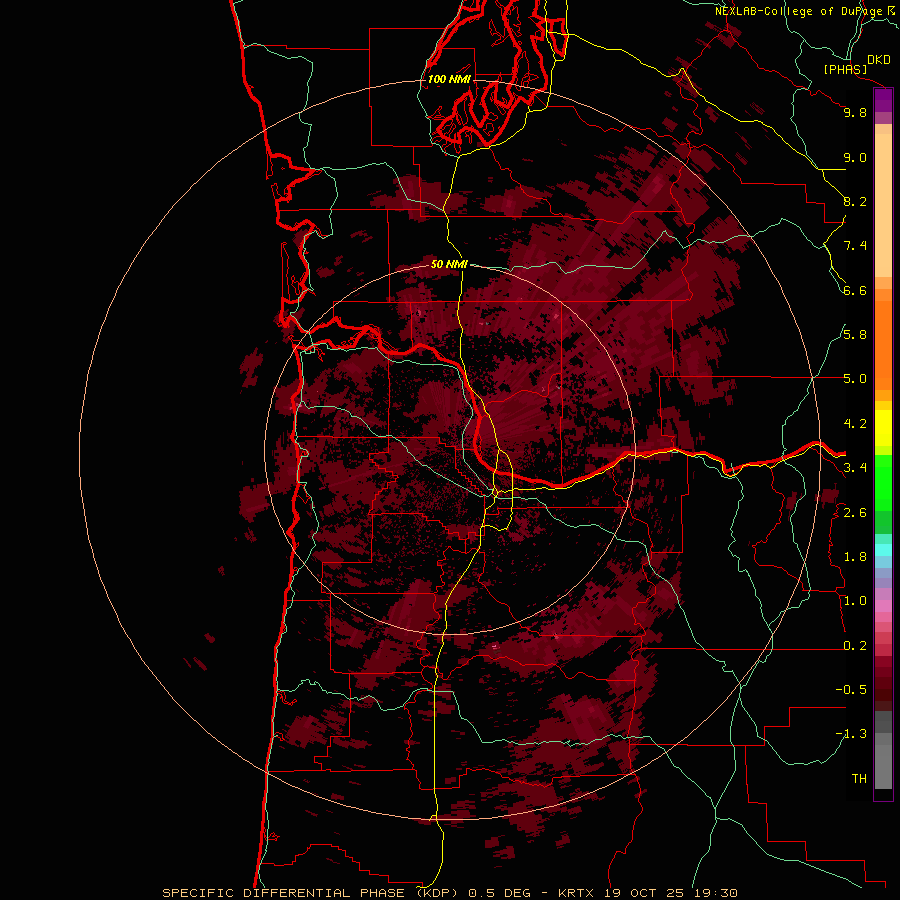Click the 1.8 scale value

click(855, 557)
